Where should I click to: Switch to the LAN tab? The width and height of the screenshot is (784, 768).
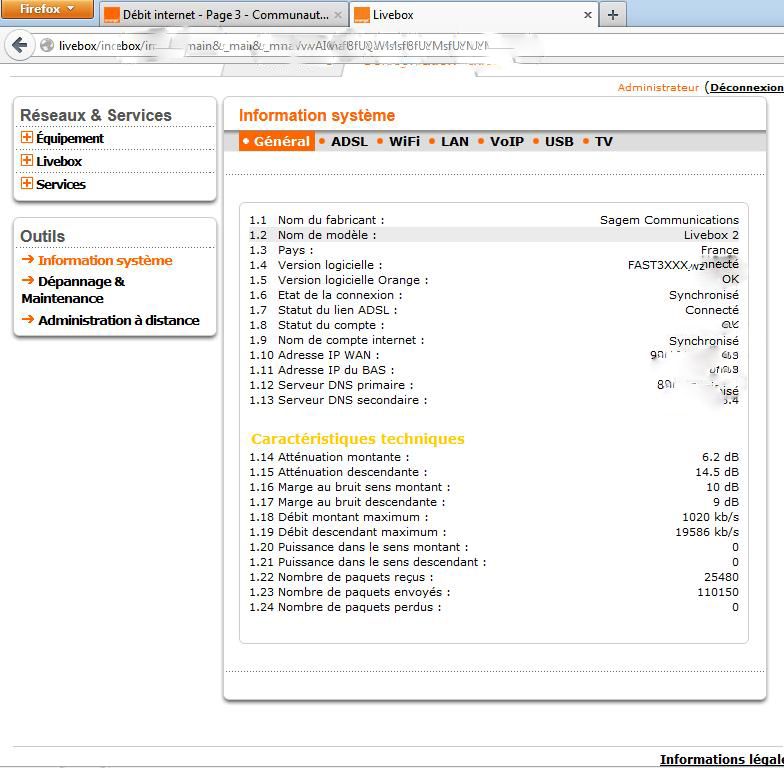(x=454, y=142)
